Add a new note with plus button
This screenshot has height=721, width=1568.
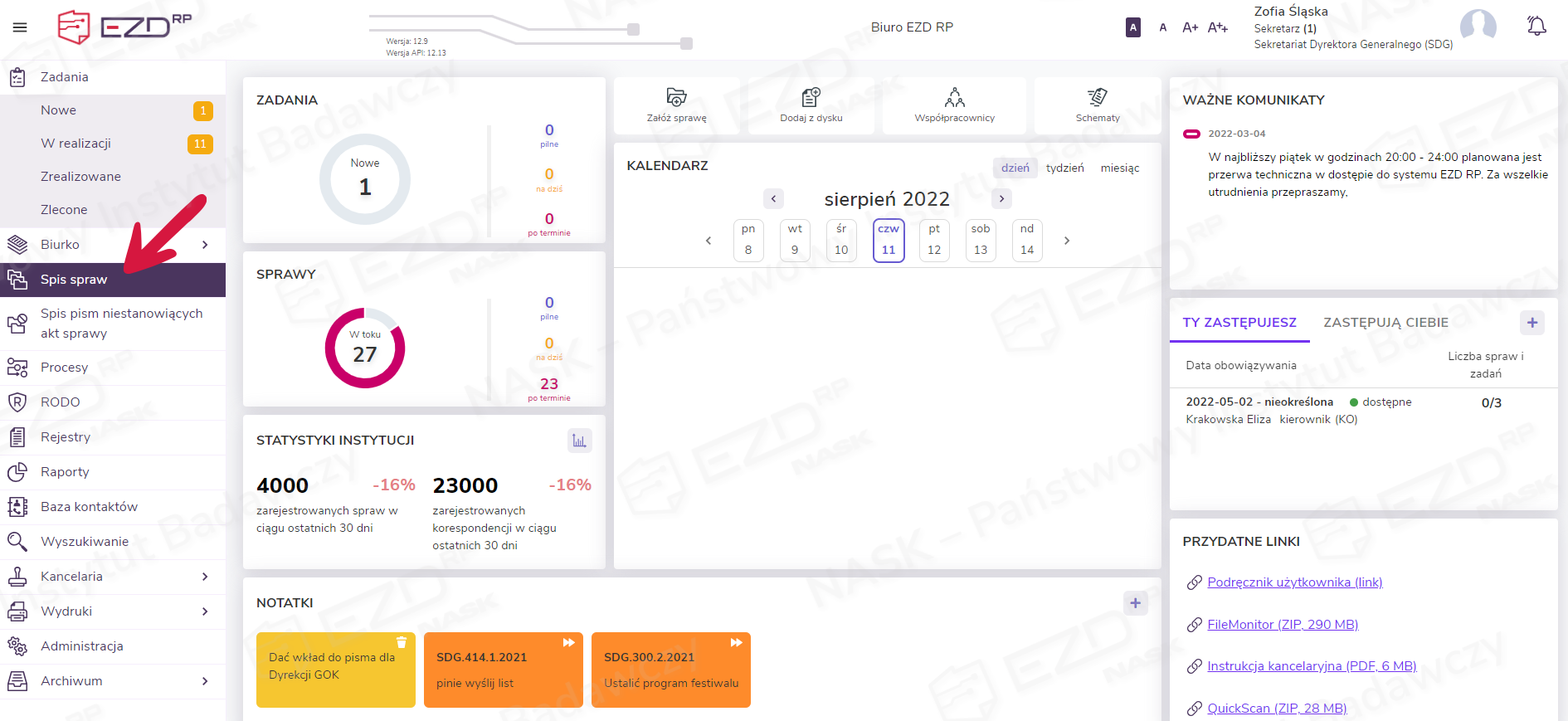tap(1135, 603)
